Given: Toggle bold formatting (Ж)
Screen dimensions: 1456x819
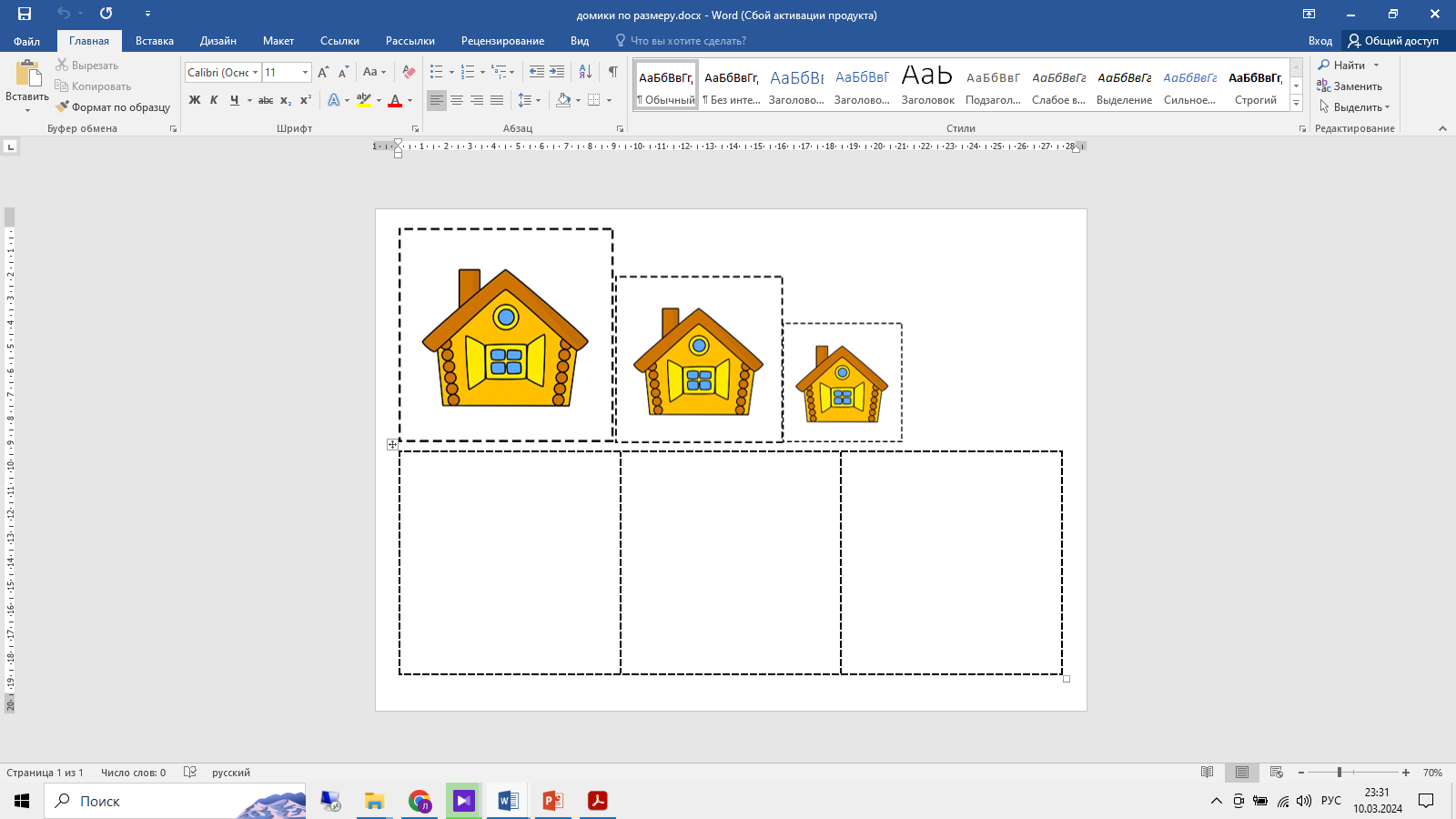Looking at the screenshot, I should [x=195, y=100].
